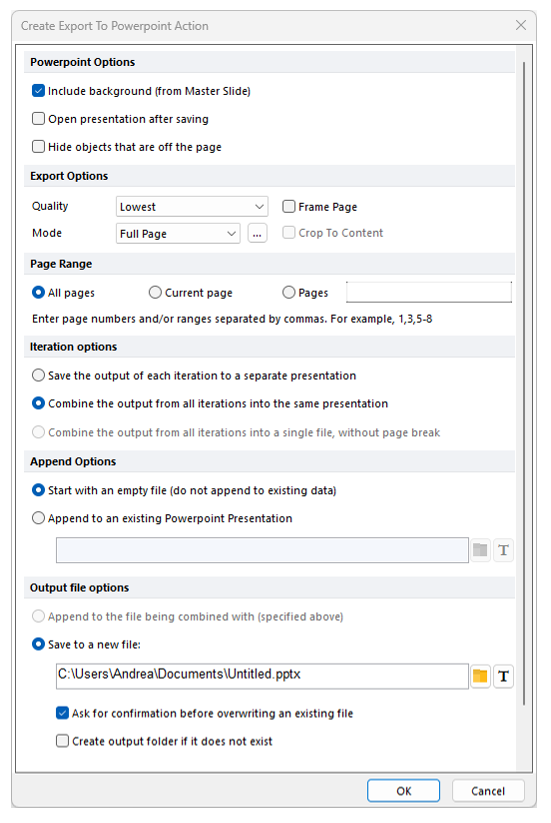Enable Hide objects that are off the page

point(38,146)
